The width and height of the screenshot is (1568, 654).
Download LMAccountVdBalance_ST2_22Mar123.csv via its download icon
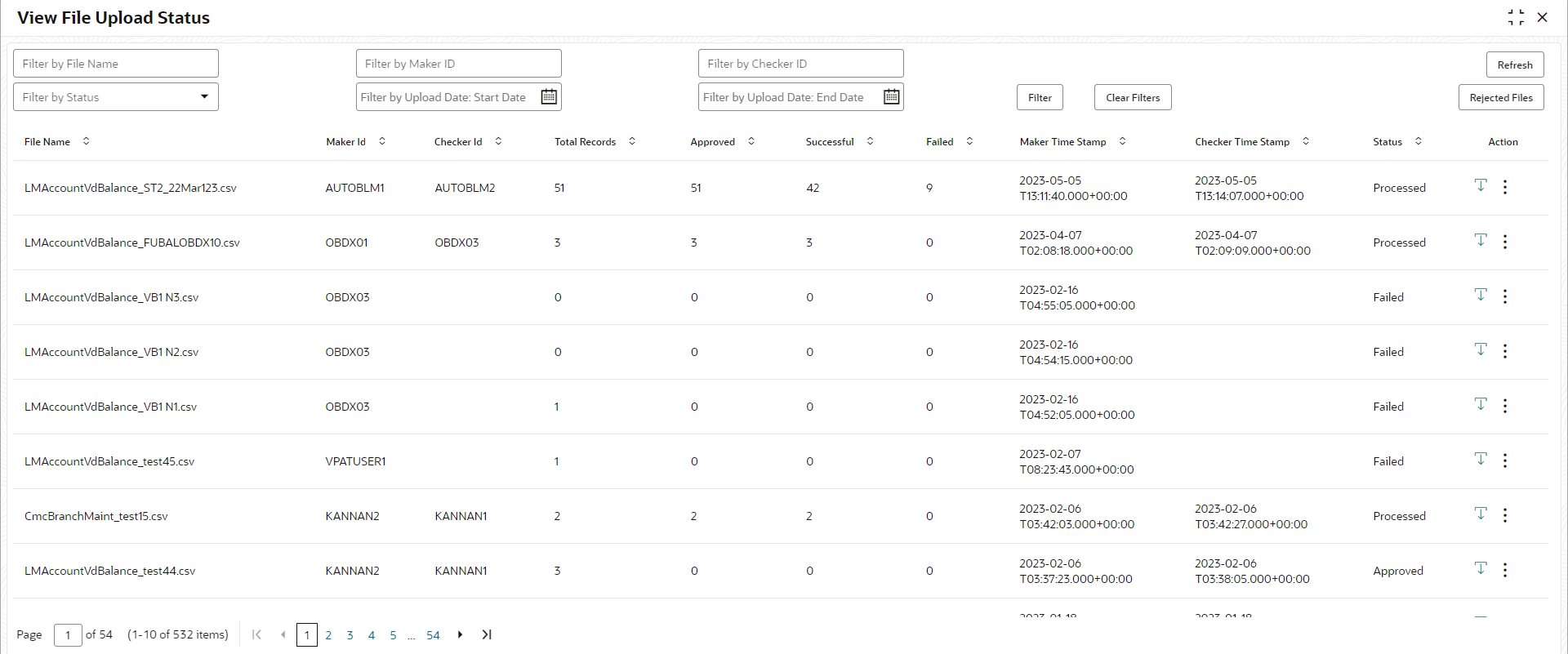[x=1481, y=185]
